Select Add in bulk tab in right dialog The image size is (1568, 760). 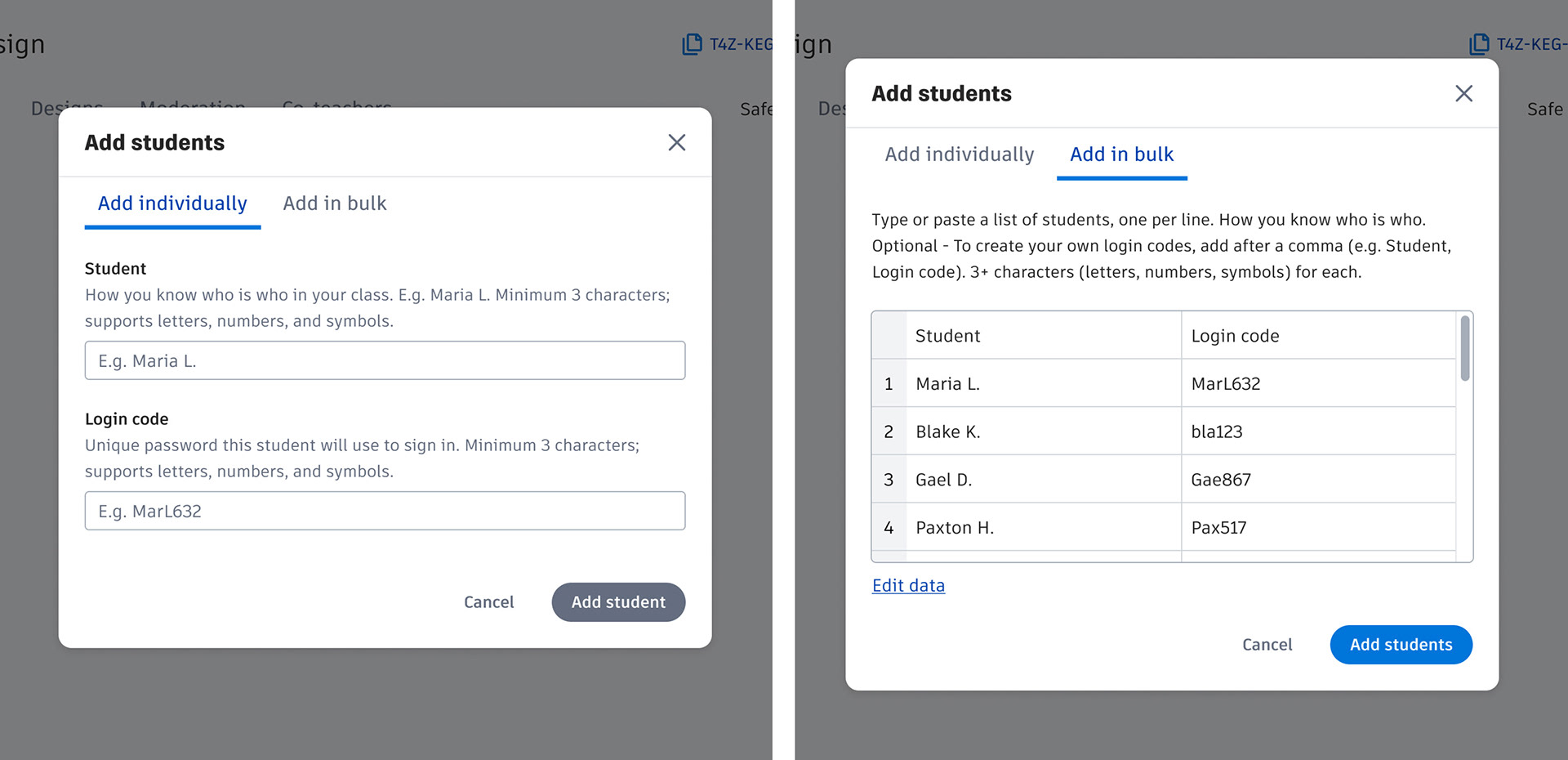click(1121, 154)
